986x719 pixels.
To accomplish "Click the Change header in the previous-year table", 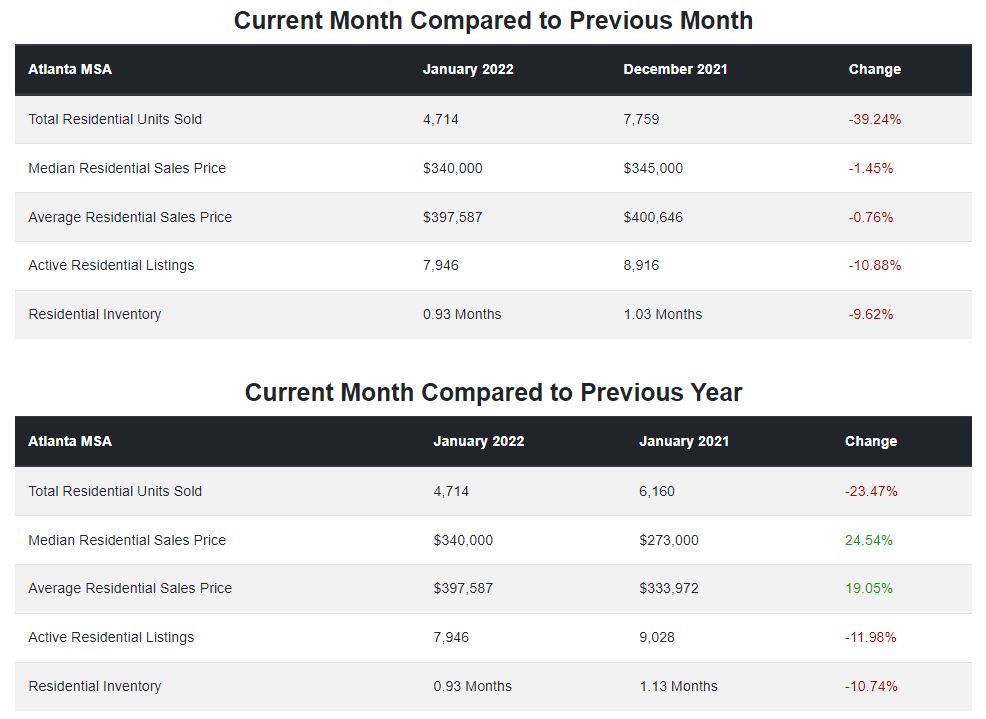I will (x=870, y=441).
